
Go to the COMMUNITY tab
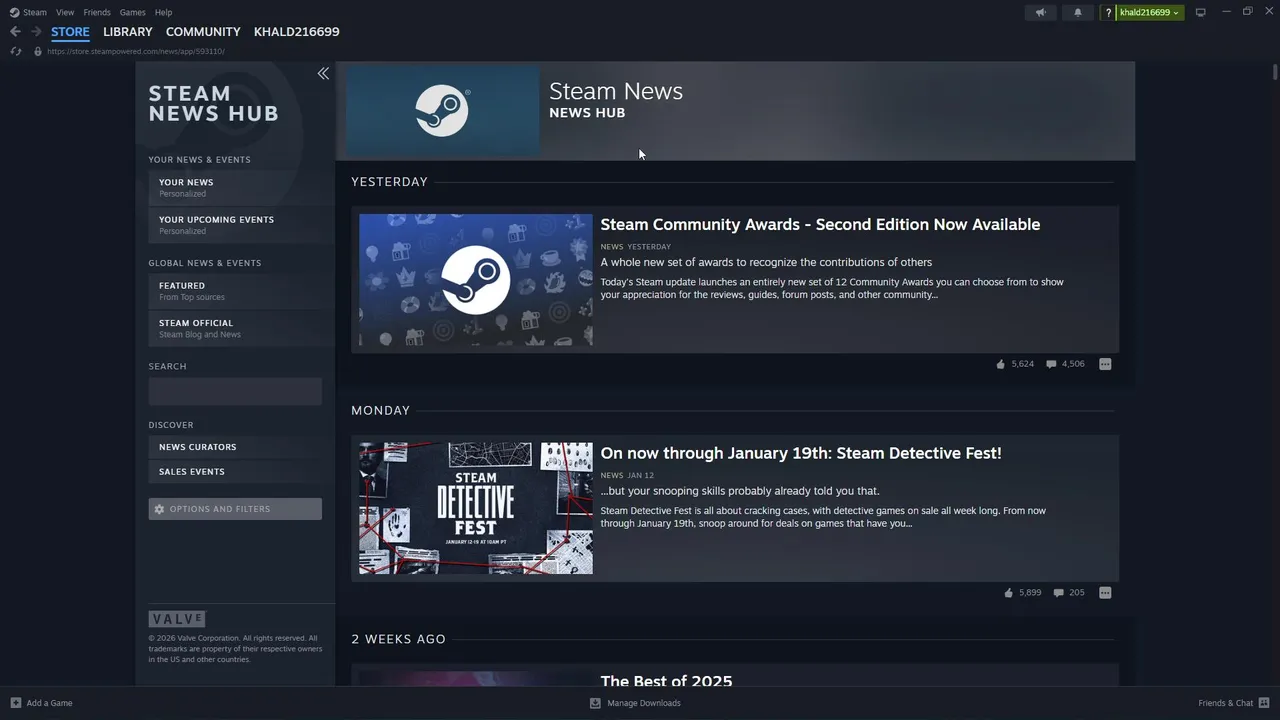click(203, 32)
